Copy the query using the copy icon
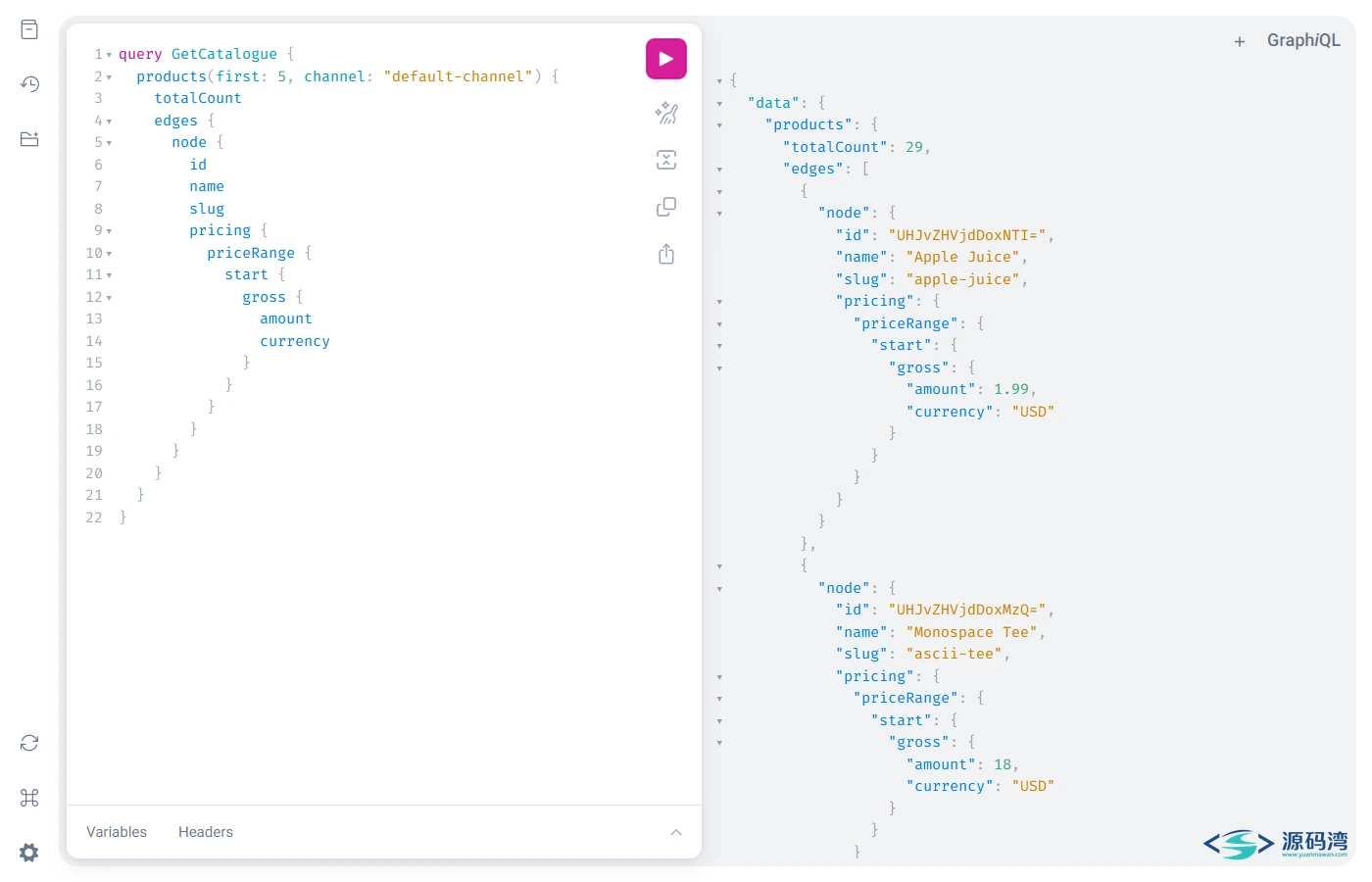The width and height of the screenshot is (1372, 882). (666, 207)
